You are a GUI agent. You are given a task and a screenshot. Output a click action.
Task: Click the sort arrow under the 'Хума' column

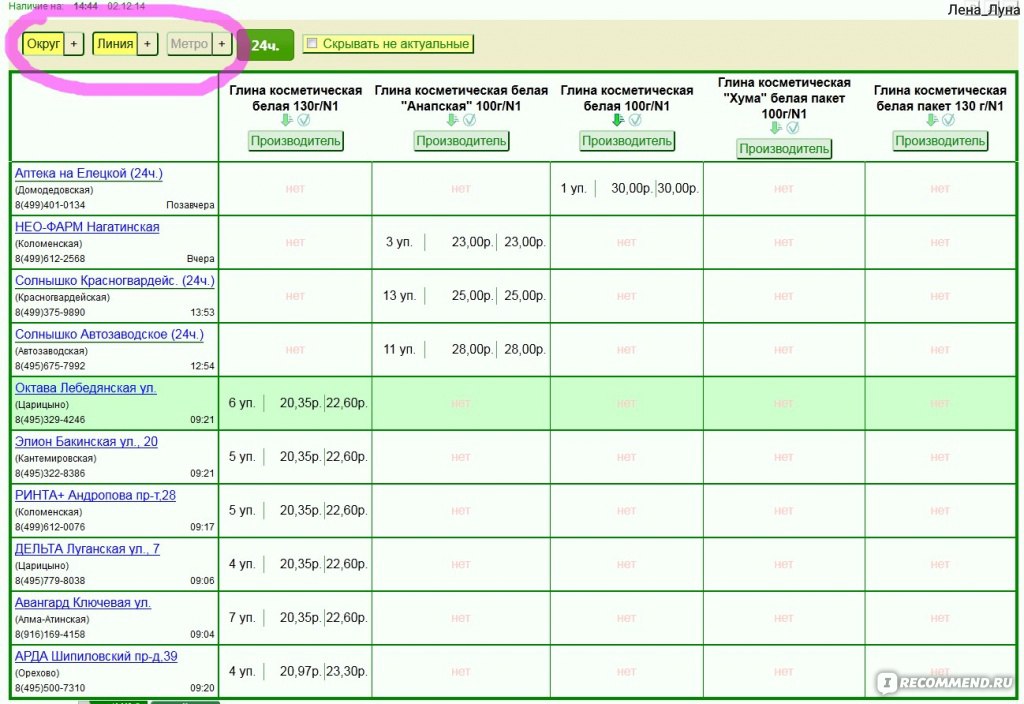click(x=776, y=128)
